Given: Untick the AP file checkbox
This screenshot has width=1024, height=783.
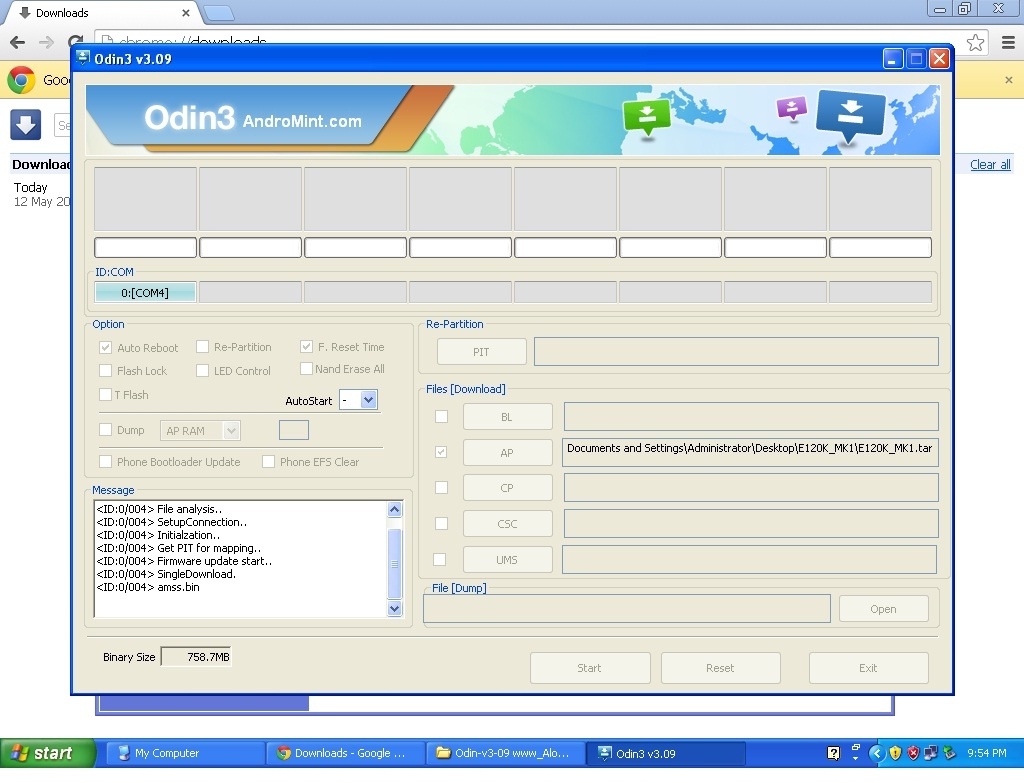Looking at the screenshot, I should click(x=441, y=452).
